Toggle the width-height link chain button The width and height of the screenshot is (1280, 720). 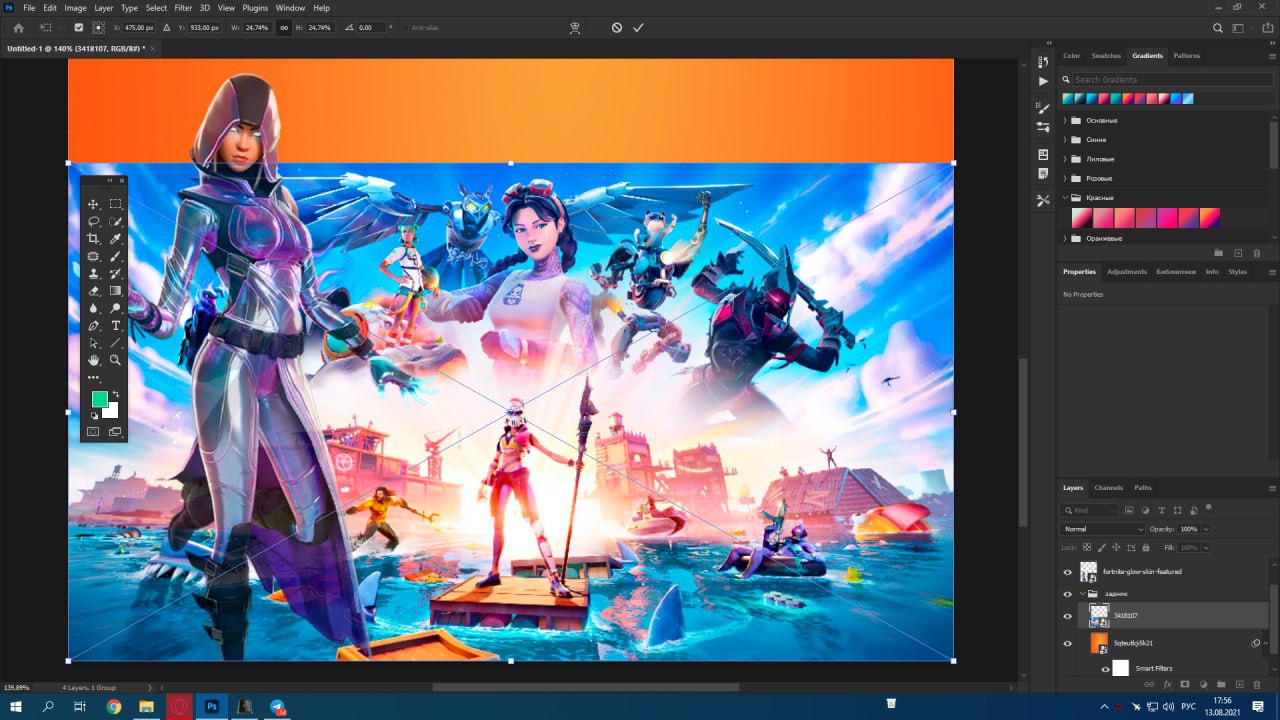pos(284,28)
